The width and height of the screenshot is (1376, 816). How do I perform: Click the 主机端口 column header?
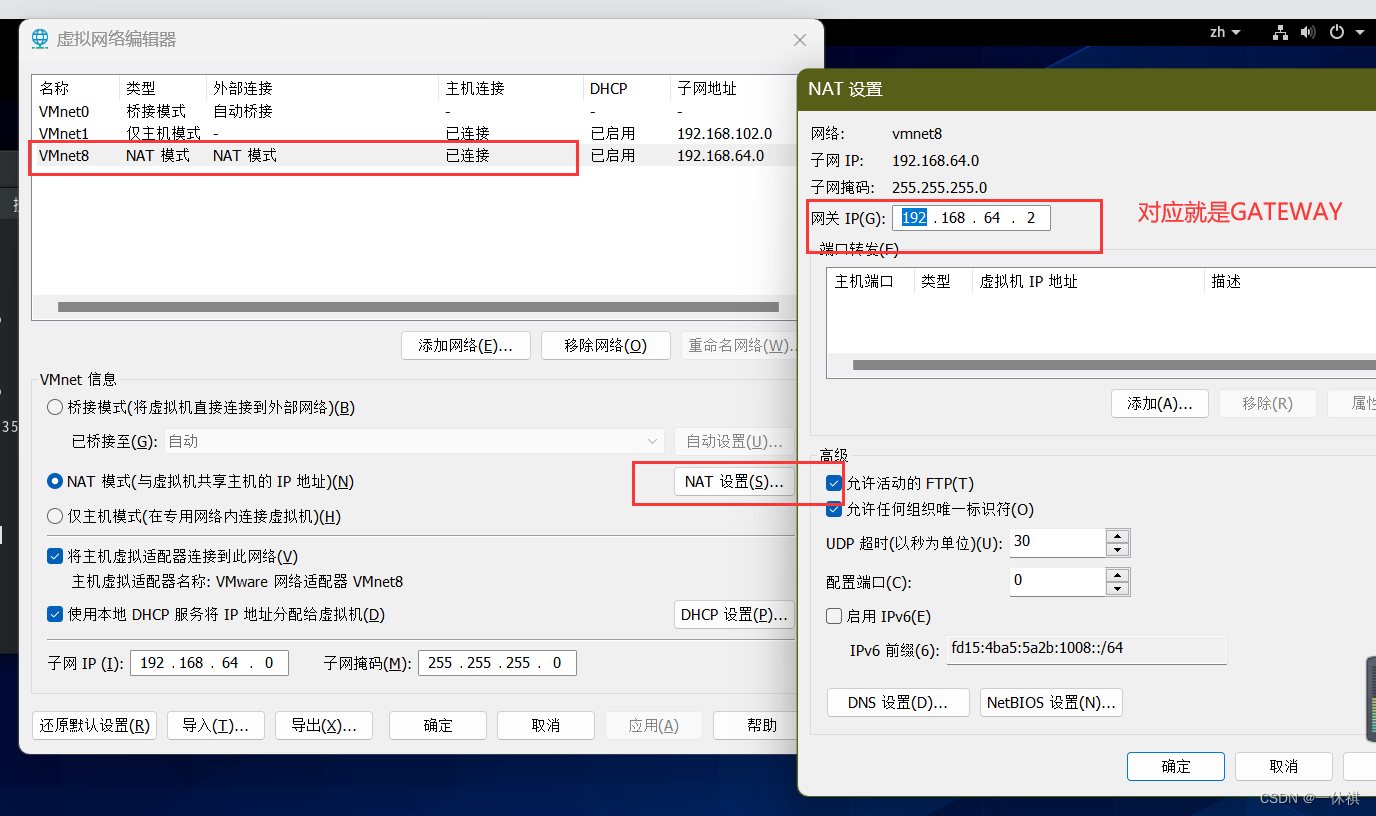tap(870, 281)
